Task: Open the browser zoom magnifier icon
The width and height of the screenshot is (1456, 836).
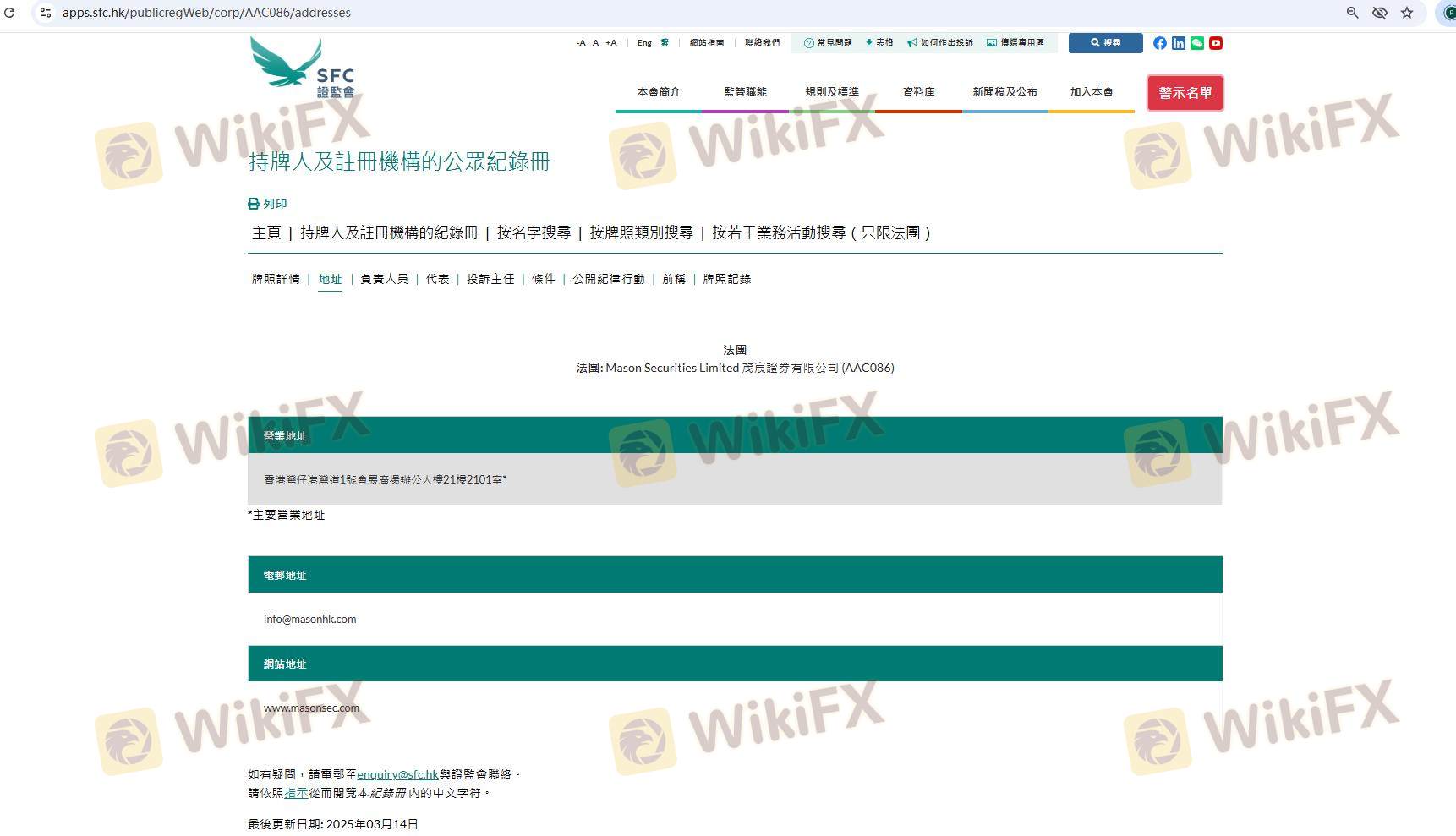Action: (x=1353, y=13)
